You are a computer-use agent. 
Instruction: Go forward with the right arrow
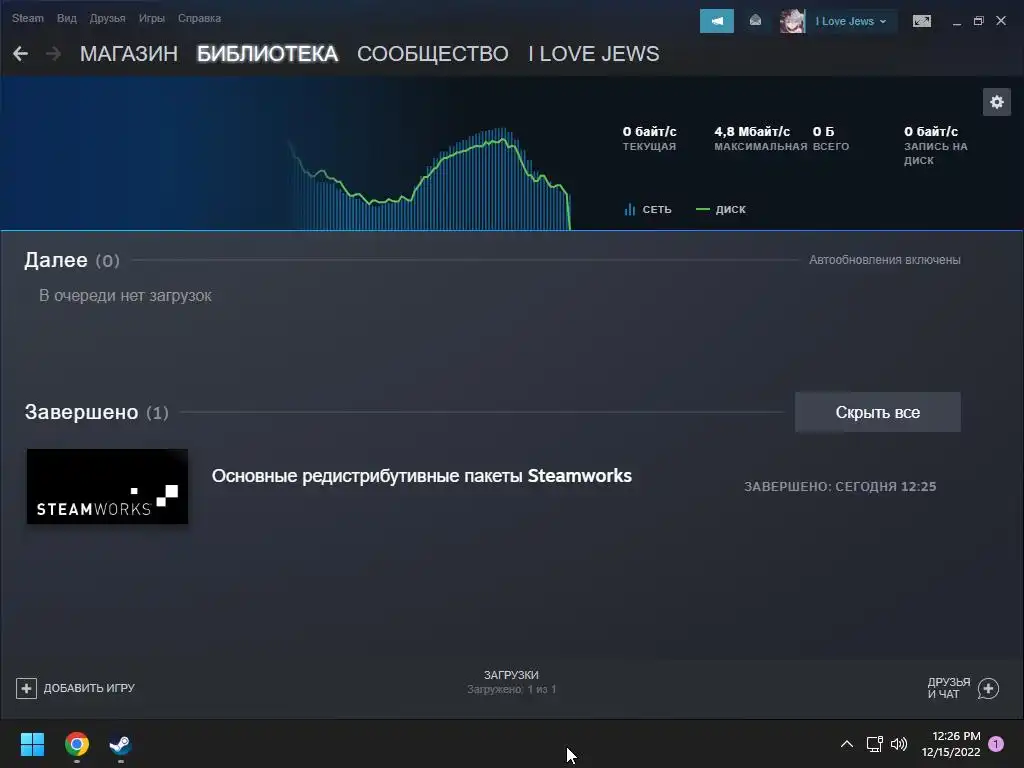[x=54, y=54]
